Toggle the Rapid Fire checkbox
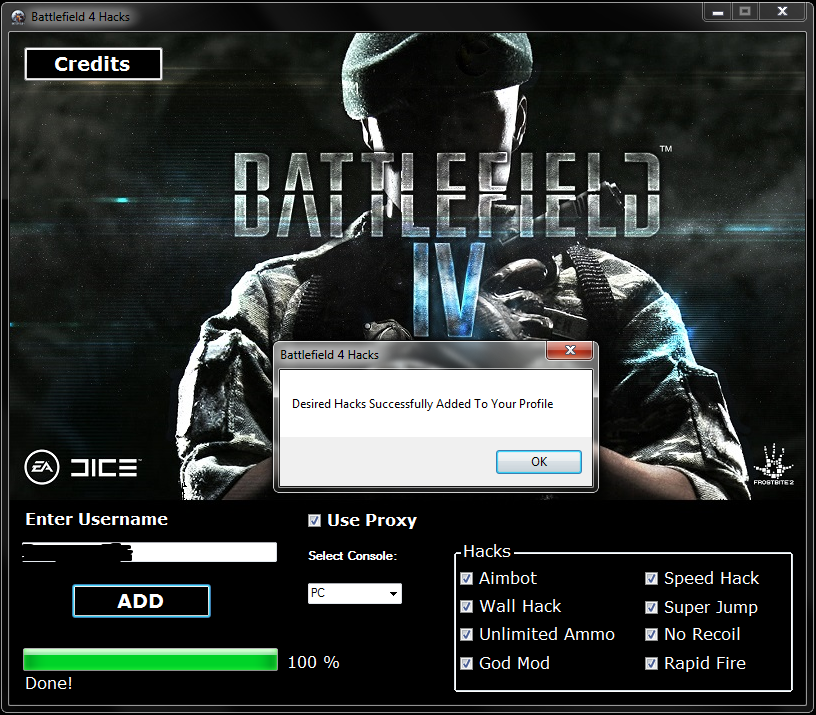 click(652, 663)
